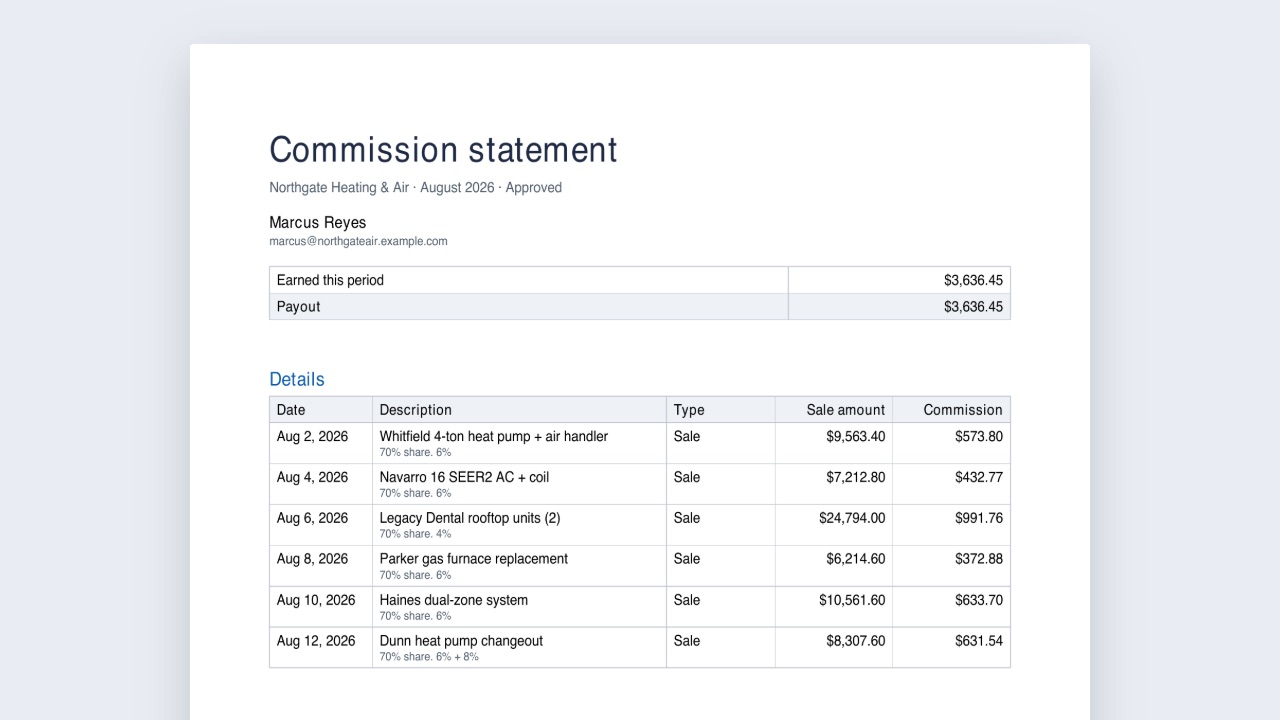The height and width of the screenshot is (720, 1280).
Task: Click "Parker gas furnace replacement" description
Action: pos(474,560)
